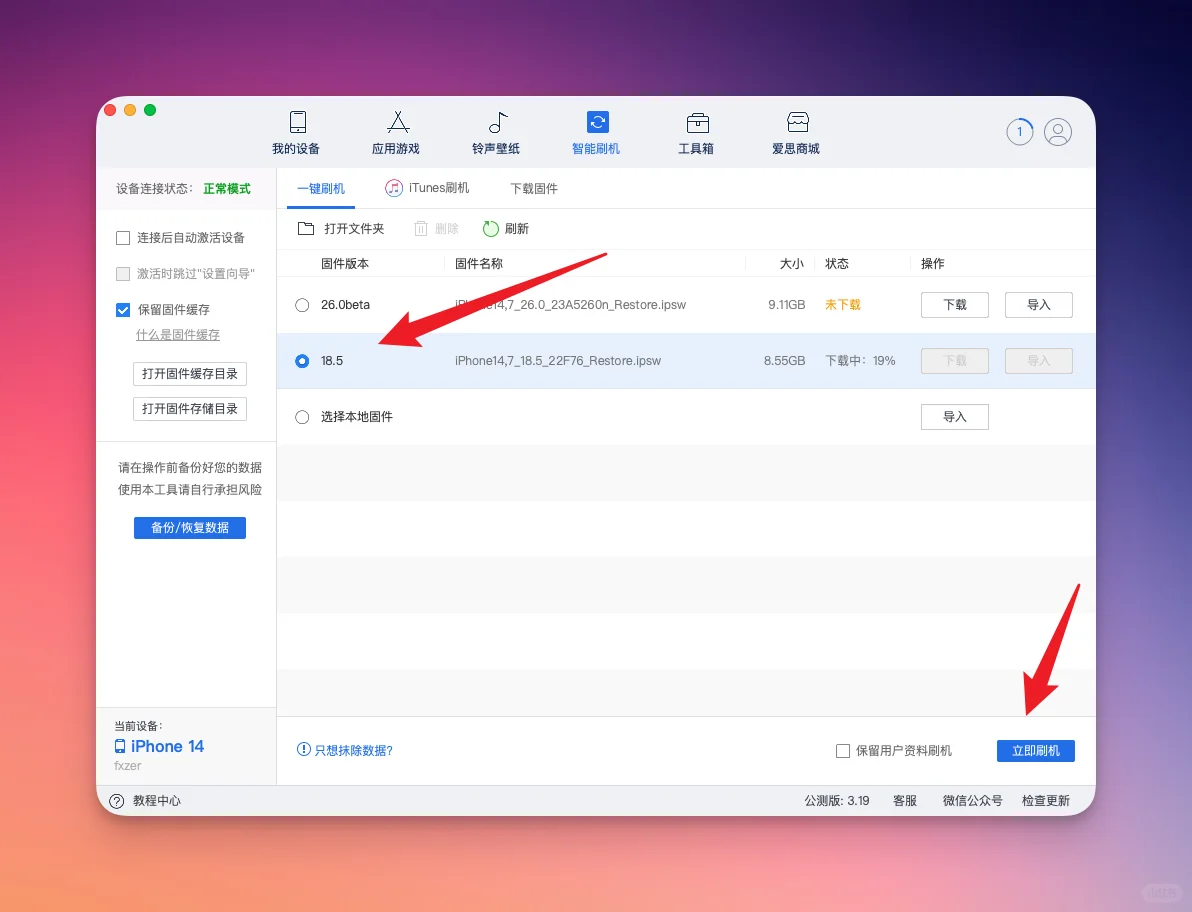Click 备份/恢复数据 in the sidebar
1192x912 pixels.
click(x=189, y=527)
